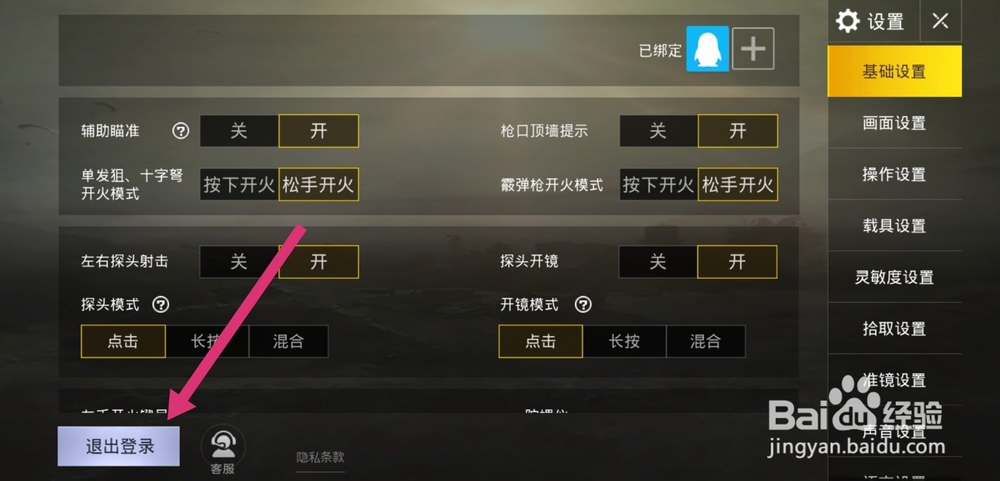This screenshot has height=481, width=1000.
Task: Select 长按 under 开镜模式
Action: point(624,341)
